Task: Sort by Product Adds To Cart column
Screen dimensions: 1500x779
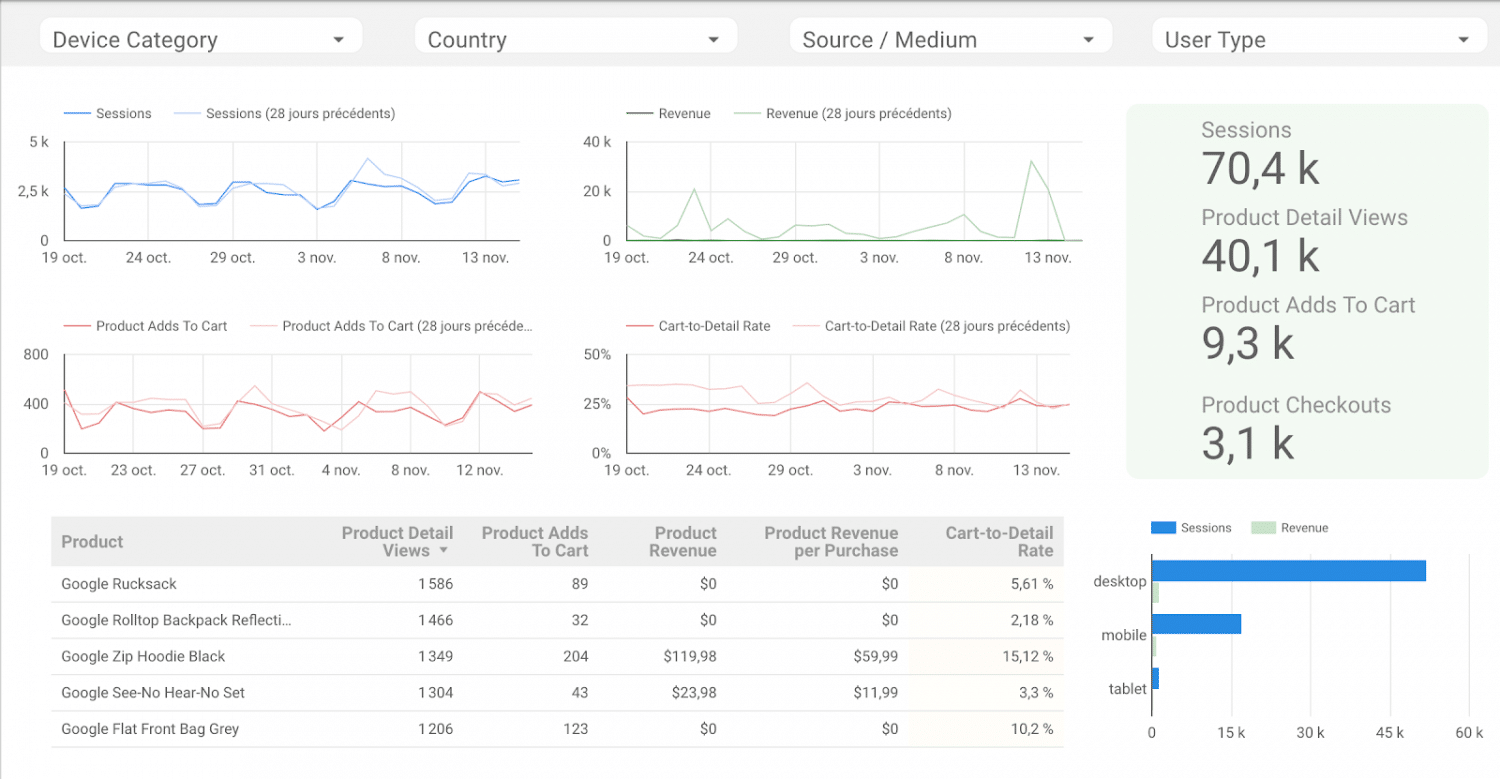Action: pyautogui.click(x=535, y=542)
